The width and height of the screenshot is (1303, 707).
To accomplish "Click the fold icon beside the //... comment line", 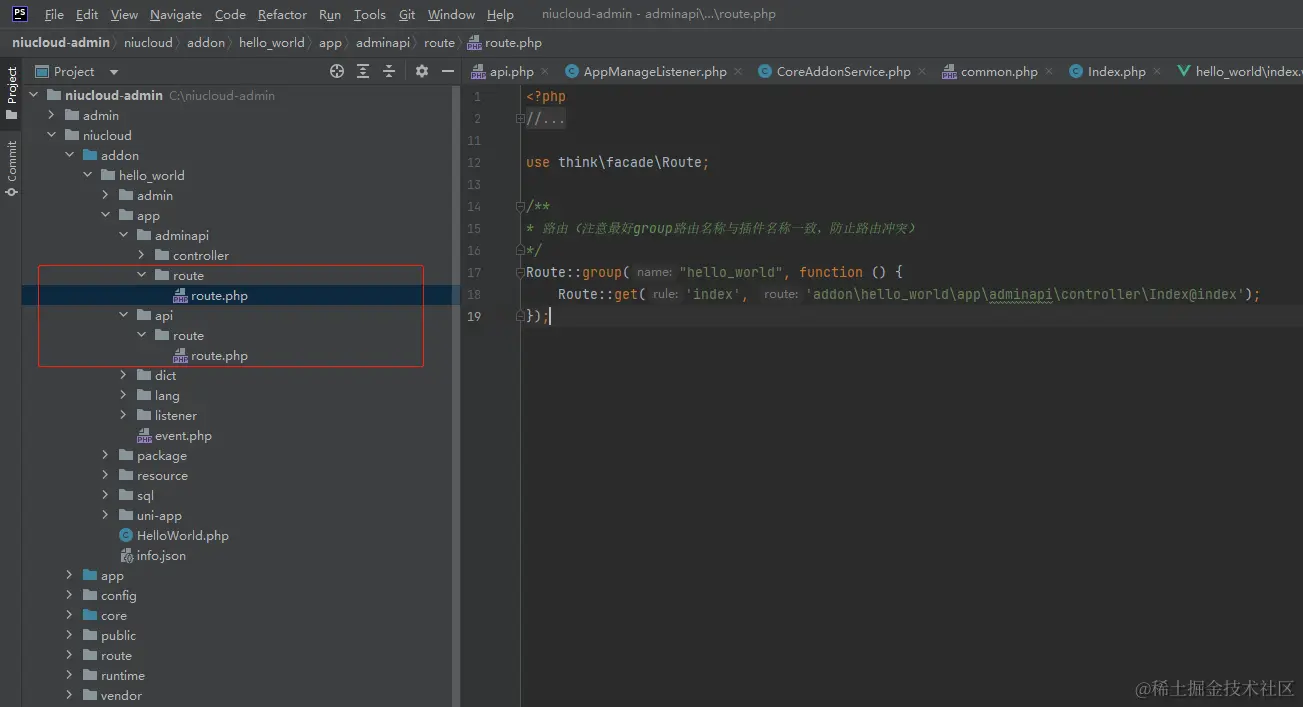I will [520, 119].
